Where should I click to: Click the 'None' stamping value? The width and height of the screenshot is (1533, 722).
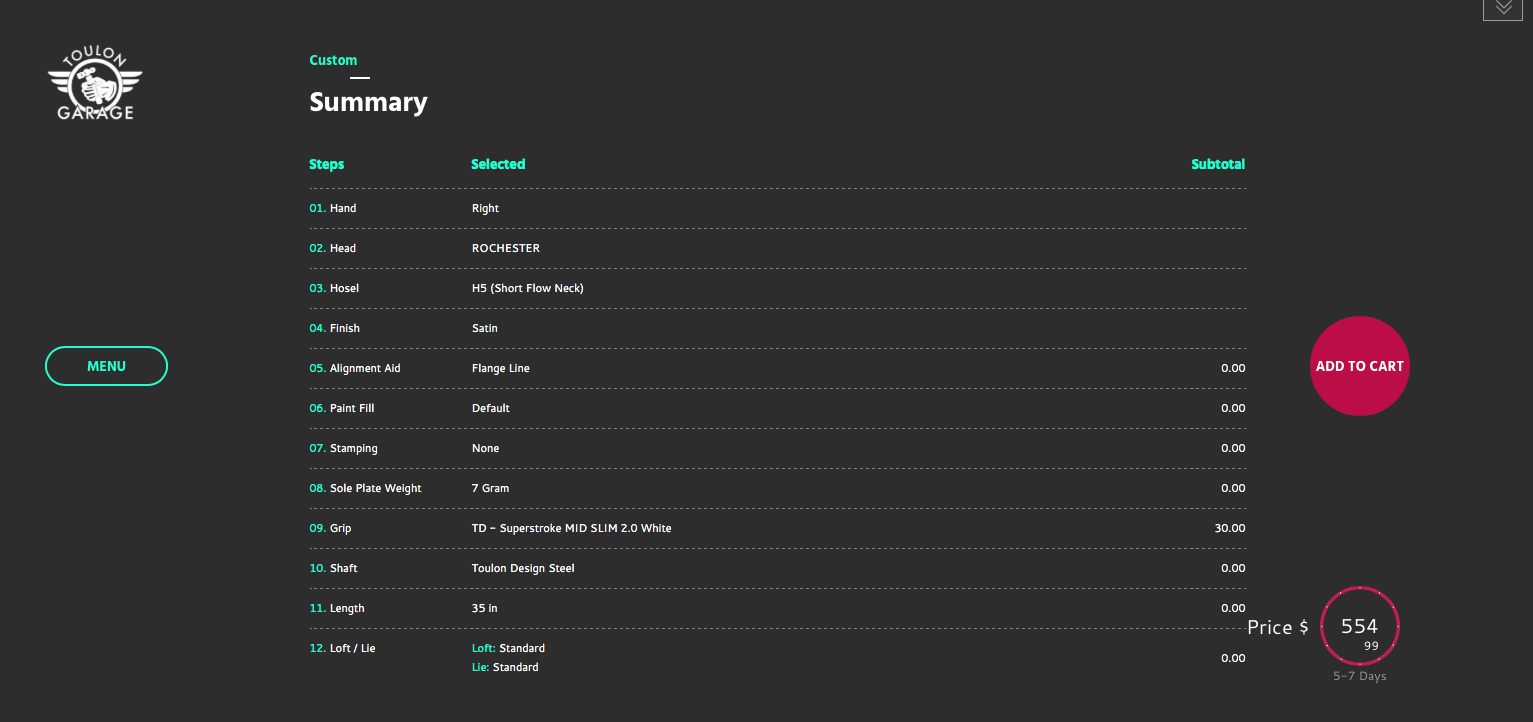[x=486, y=448]
